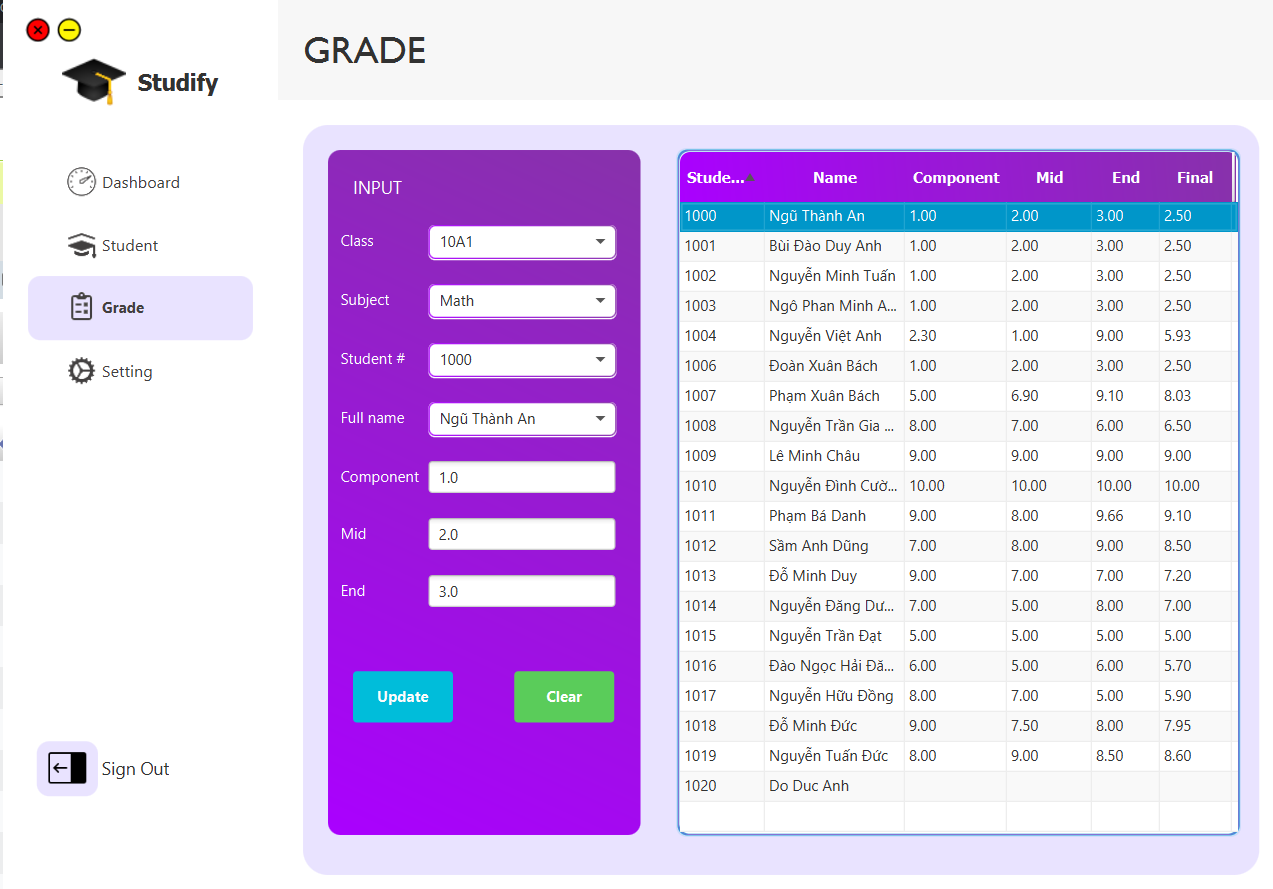Image resolution: width=1273 pixels, height=889 pixels.
Task: Click the End score input field
Action: (x=522, y=591)
